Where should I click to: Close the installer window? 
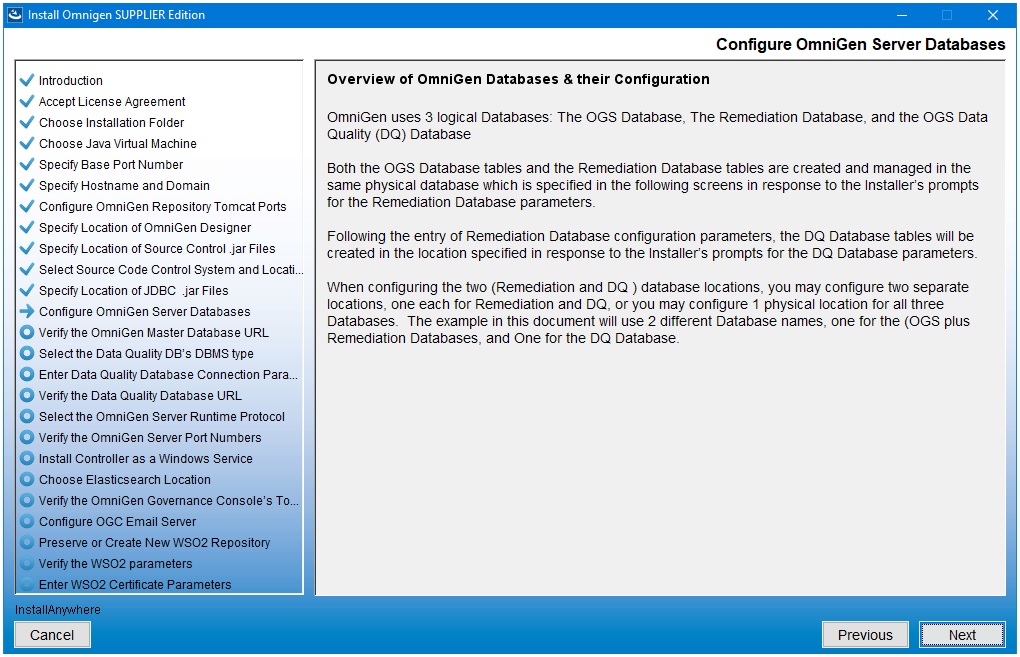point(993,14)
